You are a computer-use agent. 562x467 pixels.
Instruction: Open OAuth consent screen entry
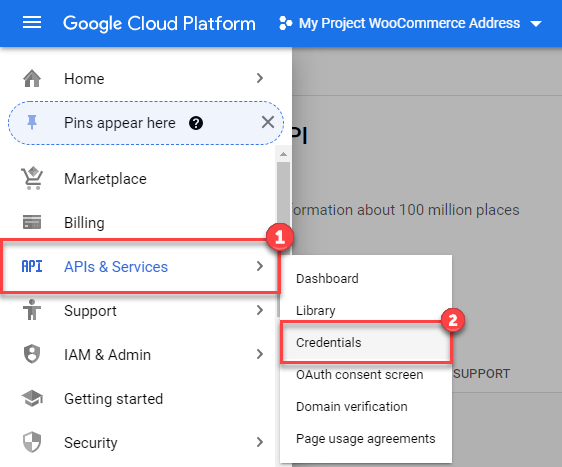coord(366,375)
